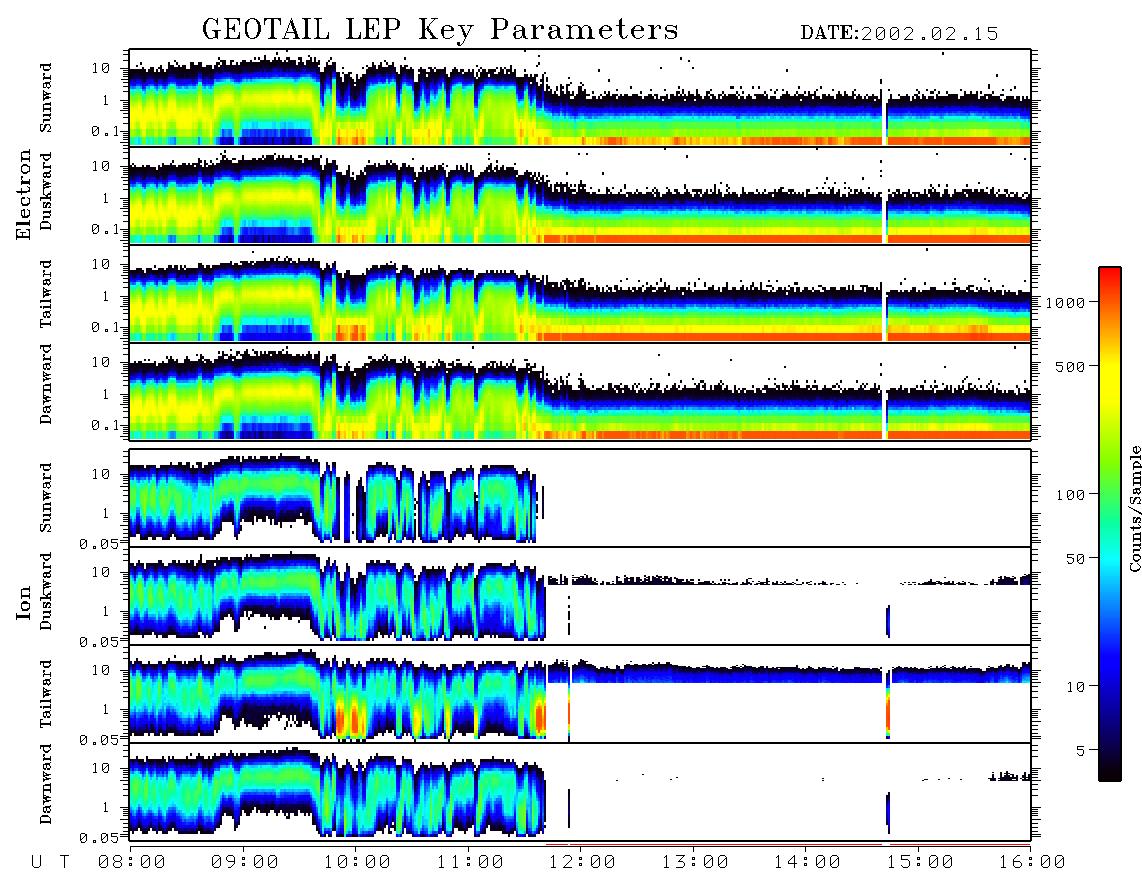
Task: Click inside the Ion Tailward spectrogram panel
Action: pos(580,694)
